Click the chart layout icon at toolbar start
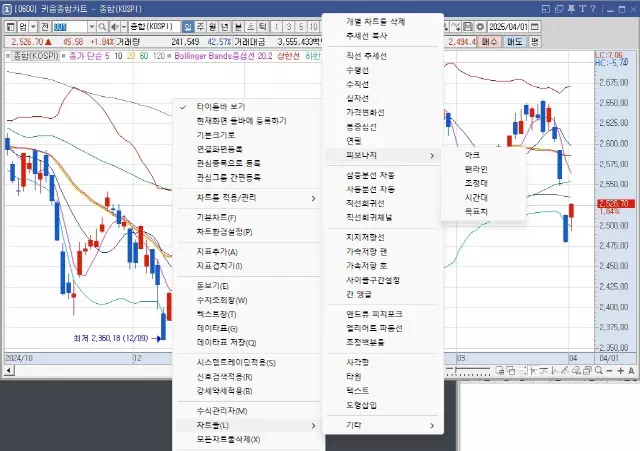The width and height of the screenshot is (640, 451). click(x=11, y=27)
